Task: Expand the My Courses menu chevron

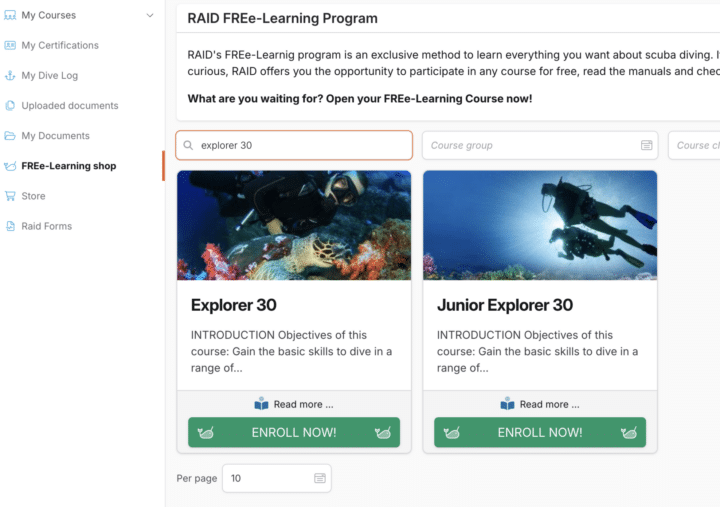Action: (x=150, y=15)
